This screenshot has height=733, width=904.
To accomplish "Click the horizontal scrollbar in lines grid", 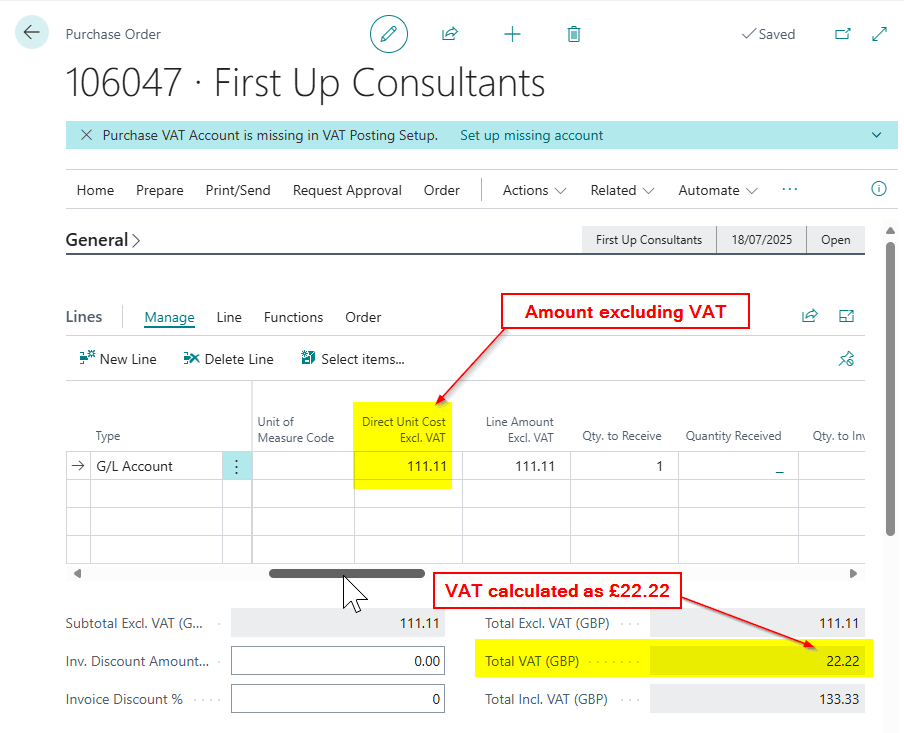I will tap(346, 573).
